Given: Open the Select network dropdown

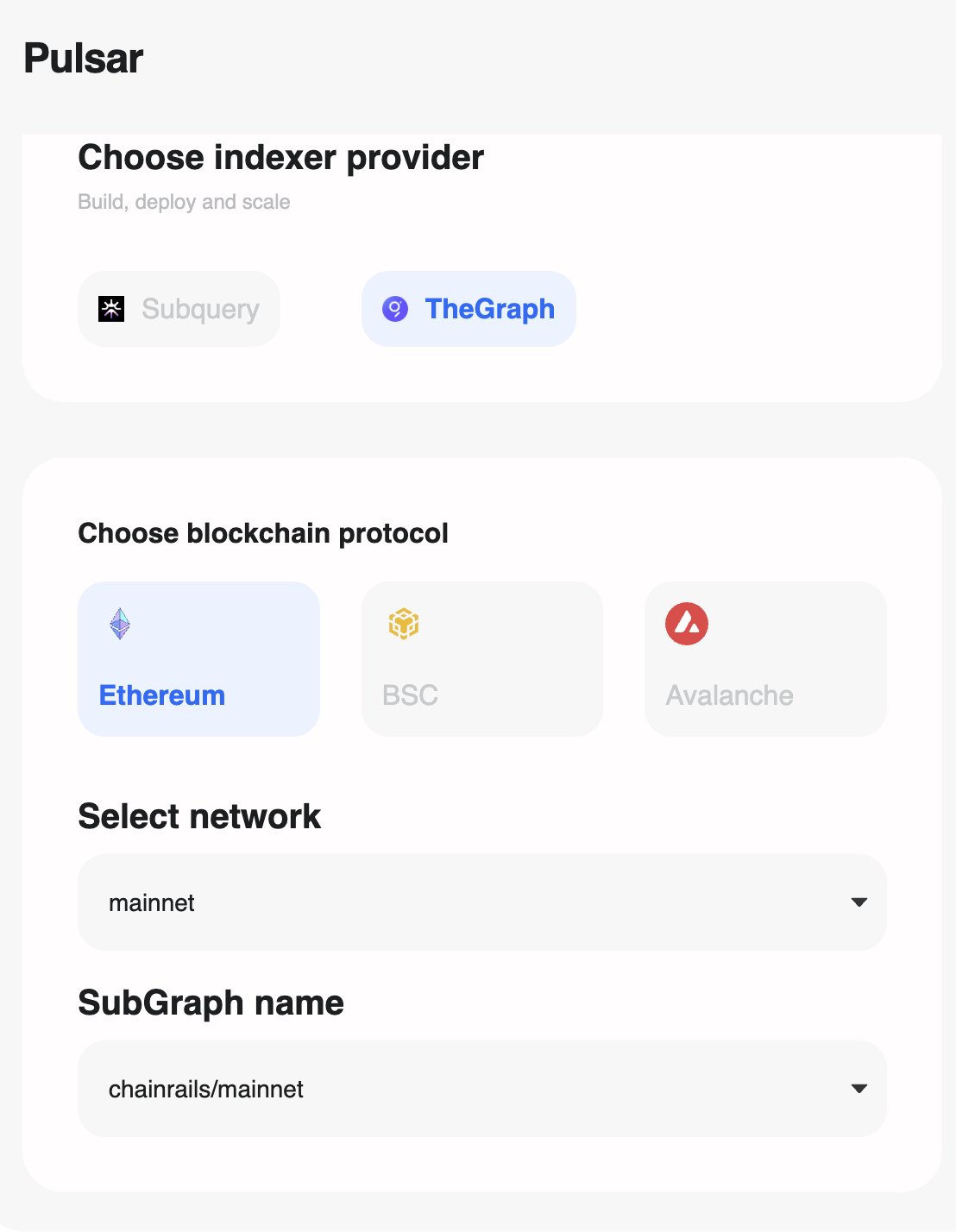Looking at the screenshot, I should (x=481, y=902).
